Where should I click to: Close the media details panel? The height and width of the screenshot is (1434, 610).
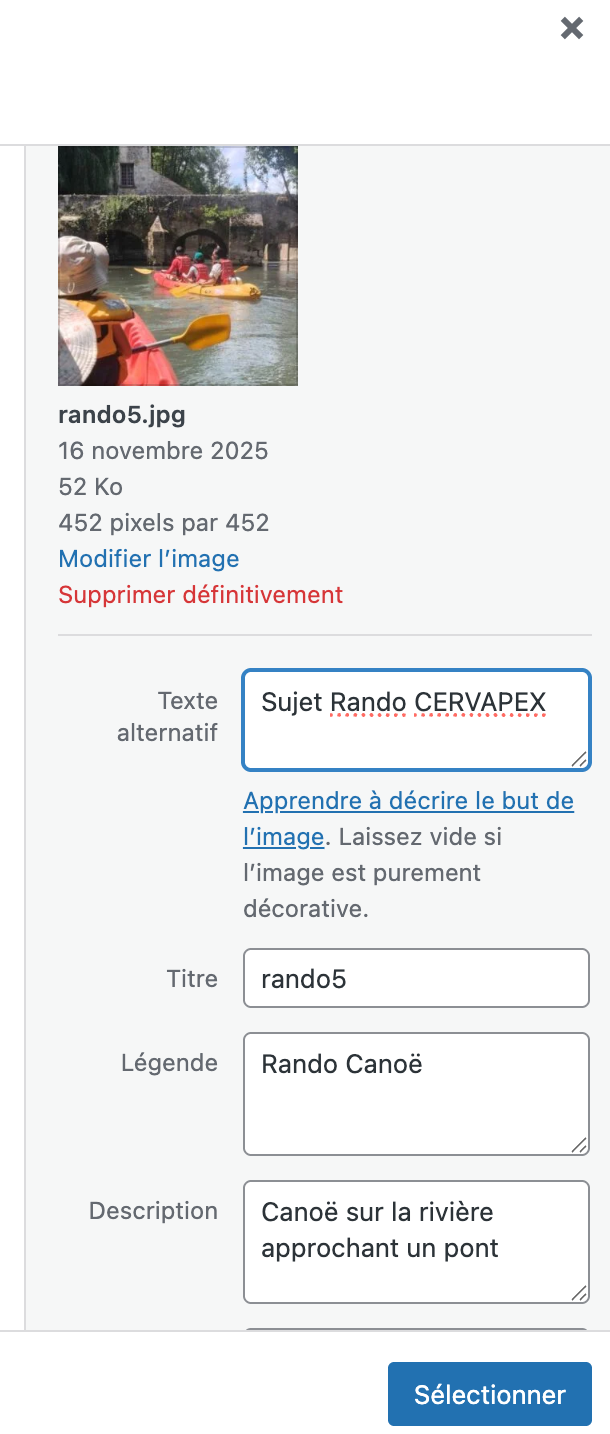point(572,28)
